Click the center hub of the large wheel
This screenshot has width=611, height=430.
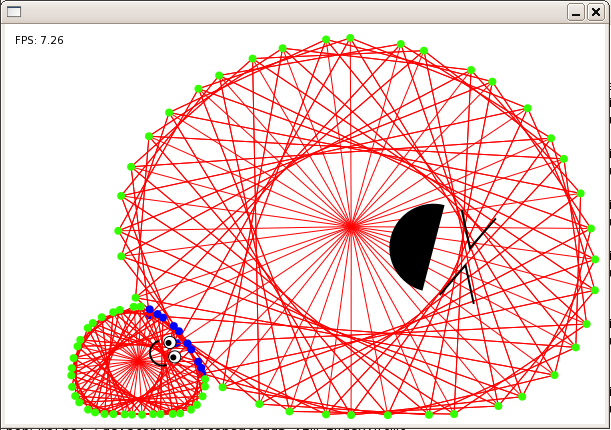coord(351,226)
